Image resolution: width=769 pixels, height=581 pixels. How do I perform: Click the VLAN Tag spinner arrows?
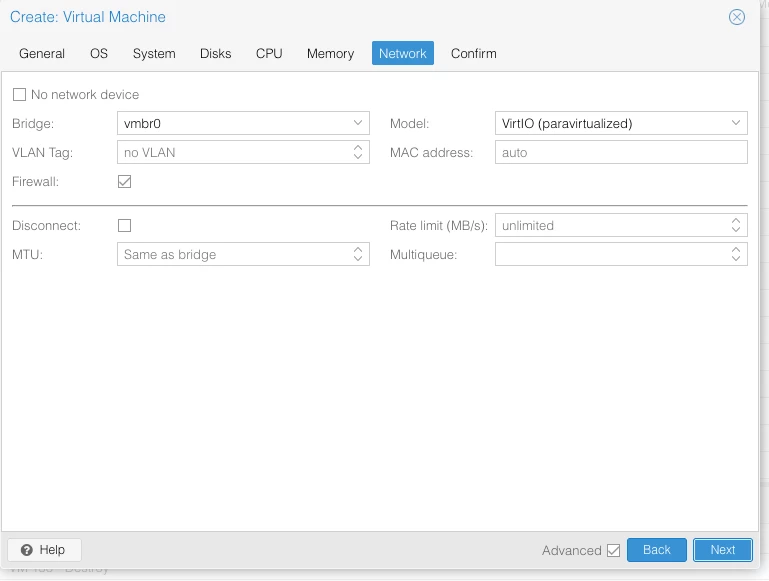point(358,152)
